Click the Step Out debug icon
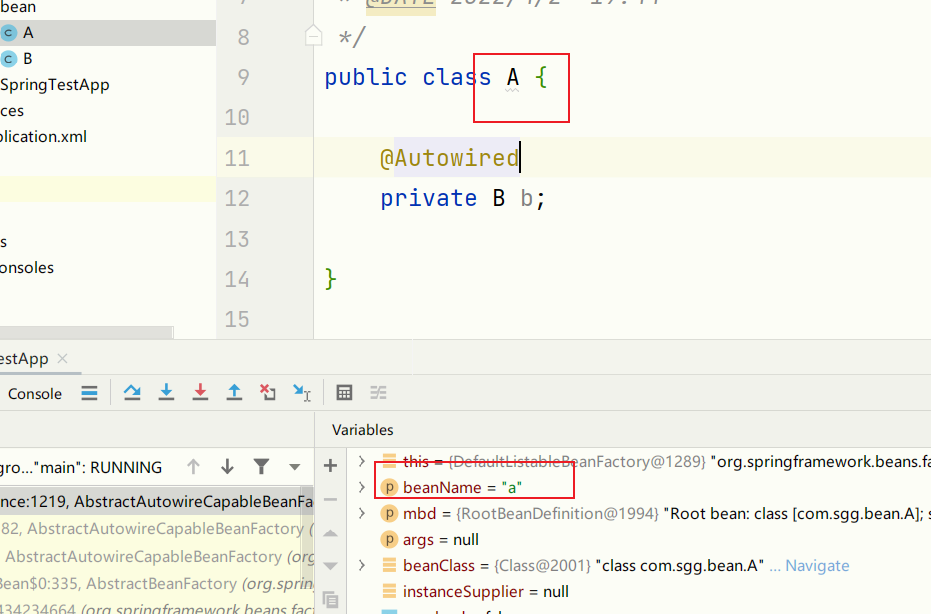 point(235,393)
